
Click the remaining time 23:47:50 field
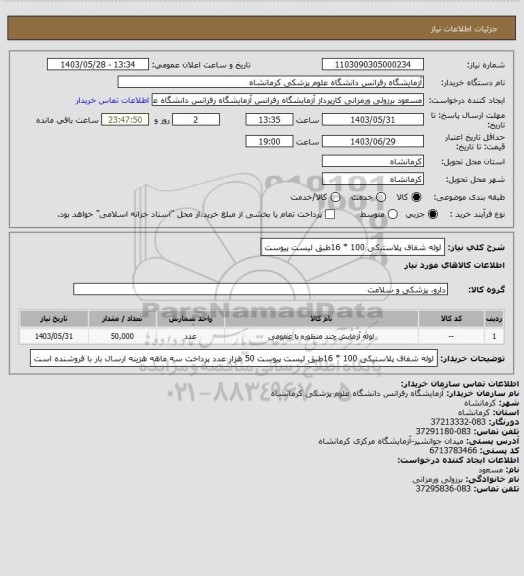pos(125,120)
